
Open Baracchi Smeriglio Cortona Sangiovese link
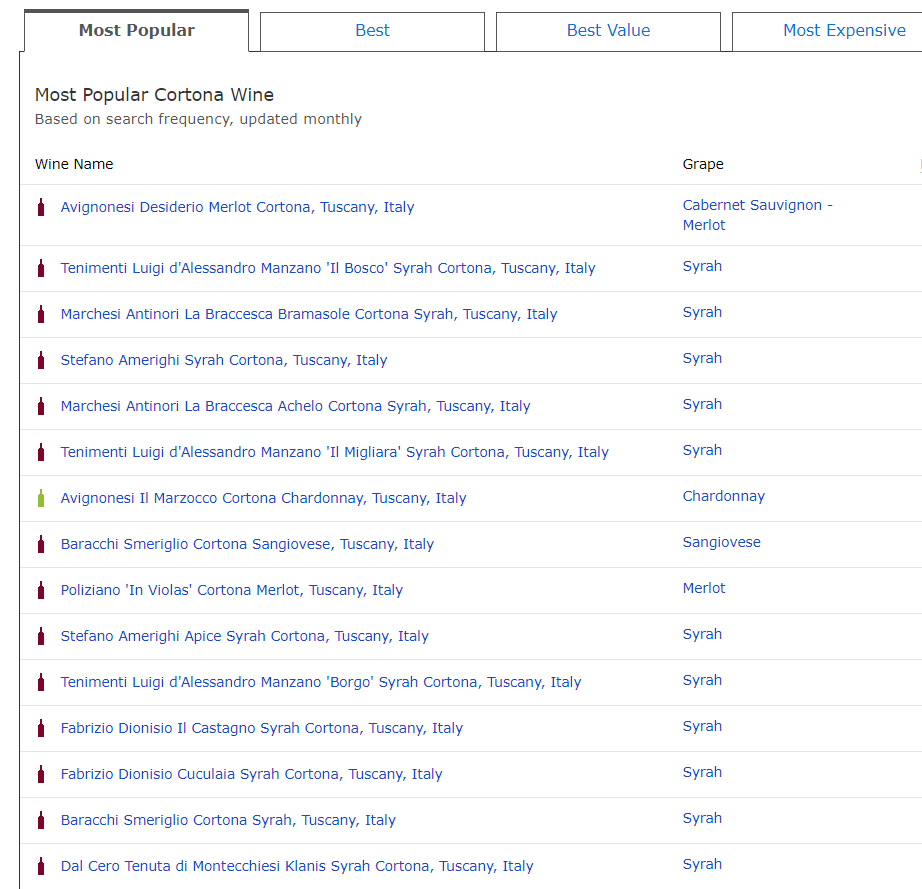click(247, 544)
